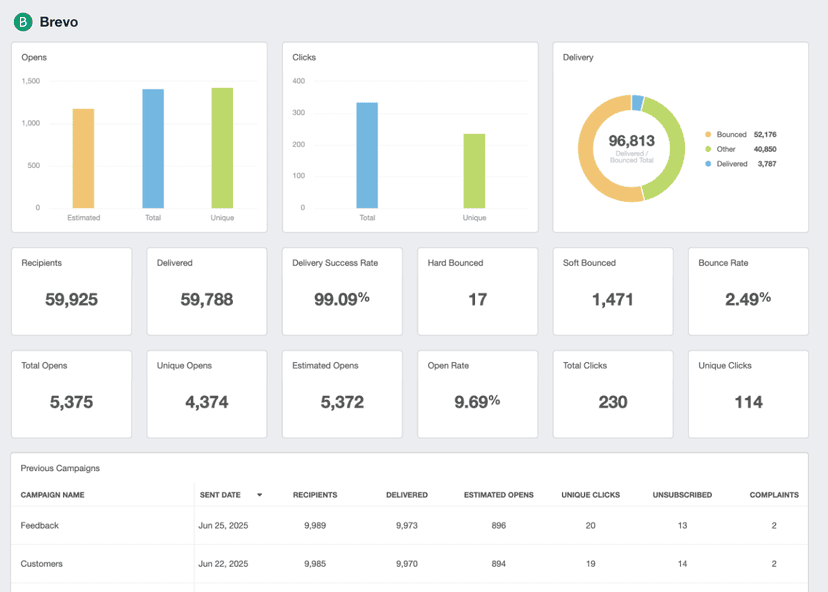Sort the table by Recipients header
The height and width of the screenshot is (592, 828).
coord(316,495)
